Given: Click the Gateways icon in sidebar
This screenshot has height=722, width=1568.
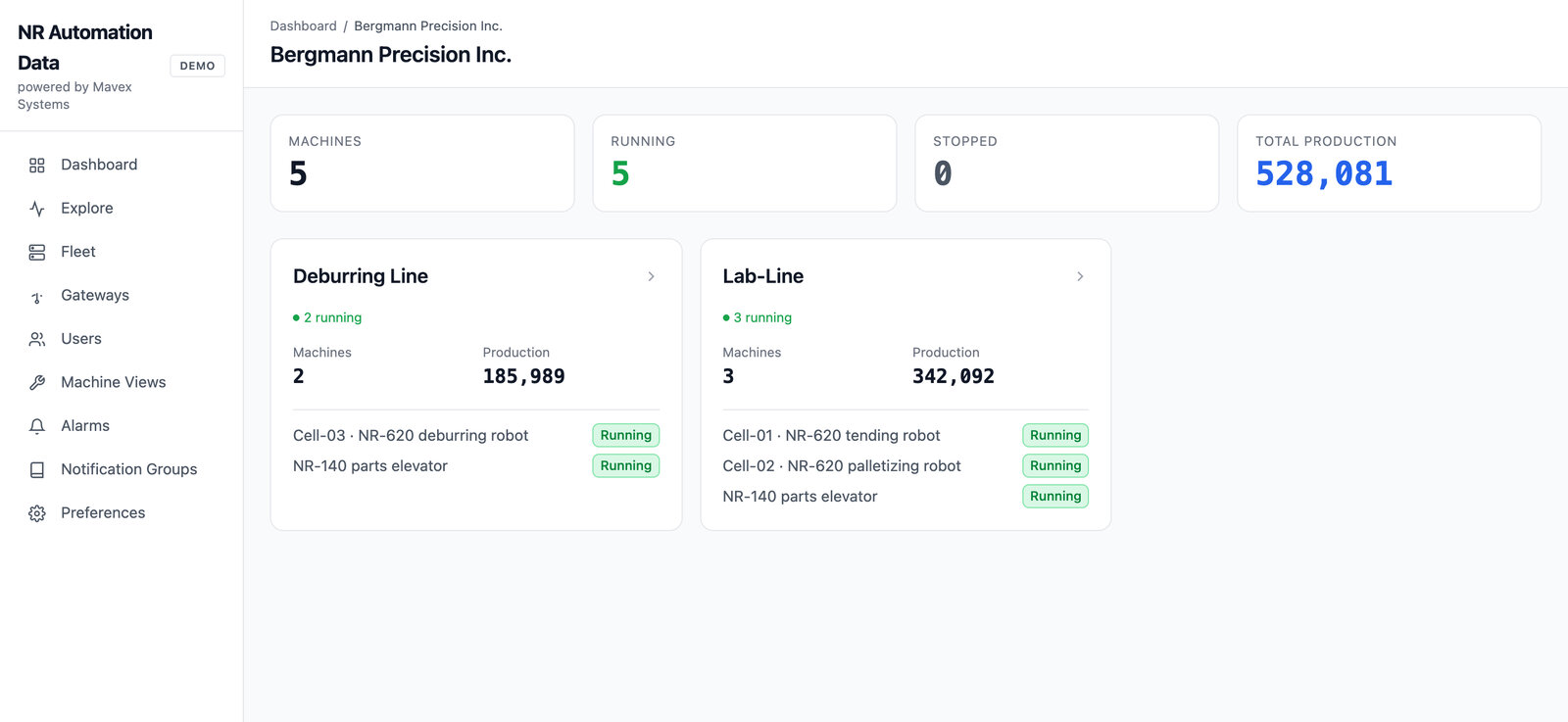Looking at the screenshot, I should tap(37, 296).
